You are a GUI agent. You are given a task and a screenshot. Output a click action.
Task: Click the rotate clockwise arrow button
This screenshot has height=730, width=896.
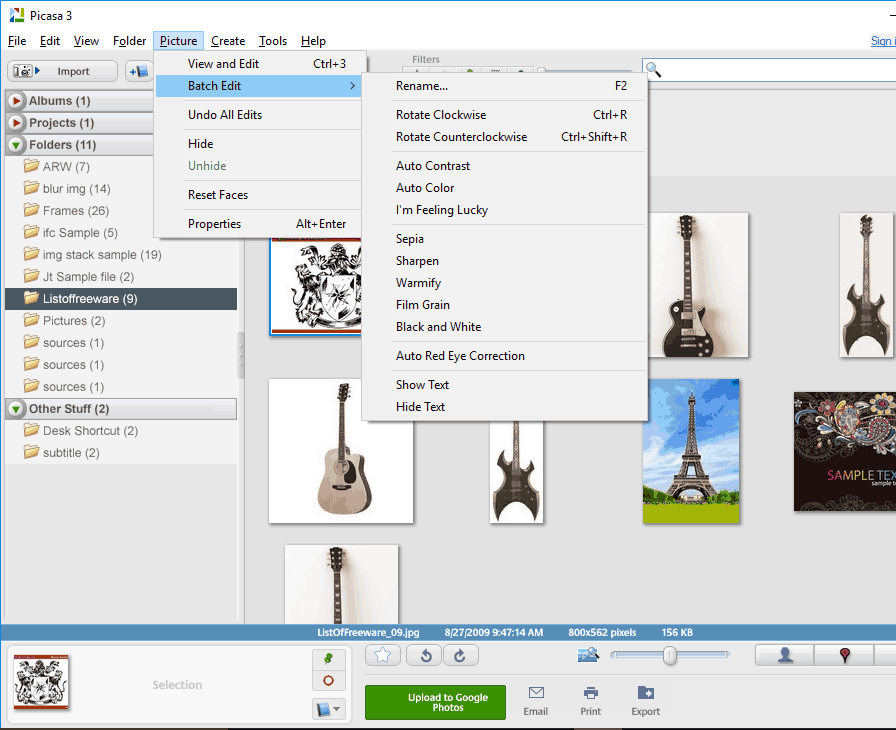[x=460, y=655]
